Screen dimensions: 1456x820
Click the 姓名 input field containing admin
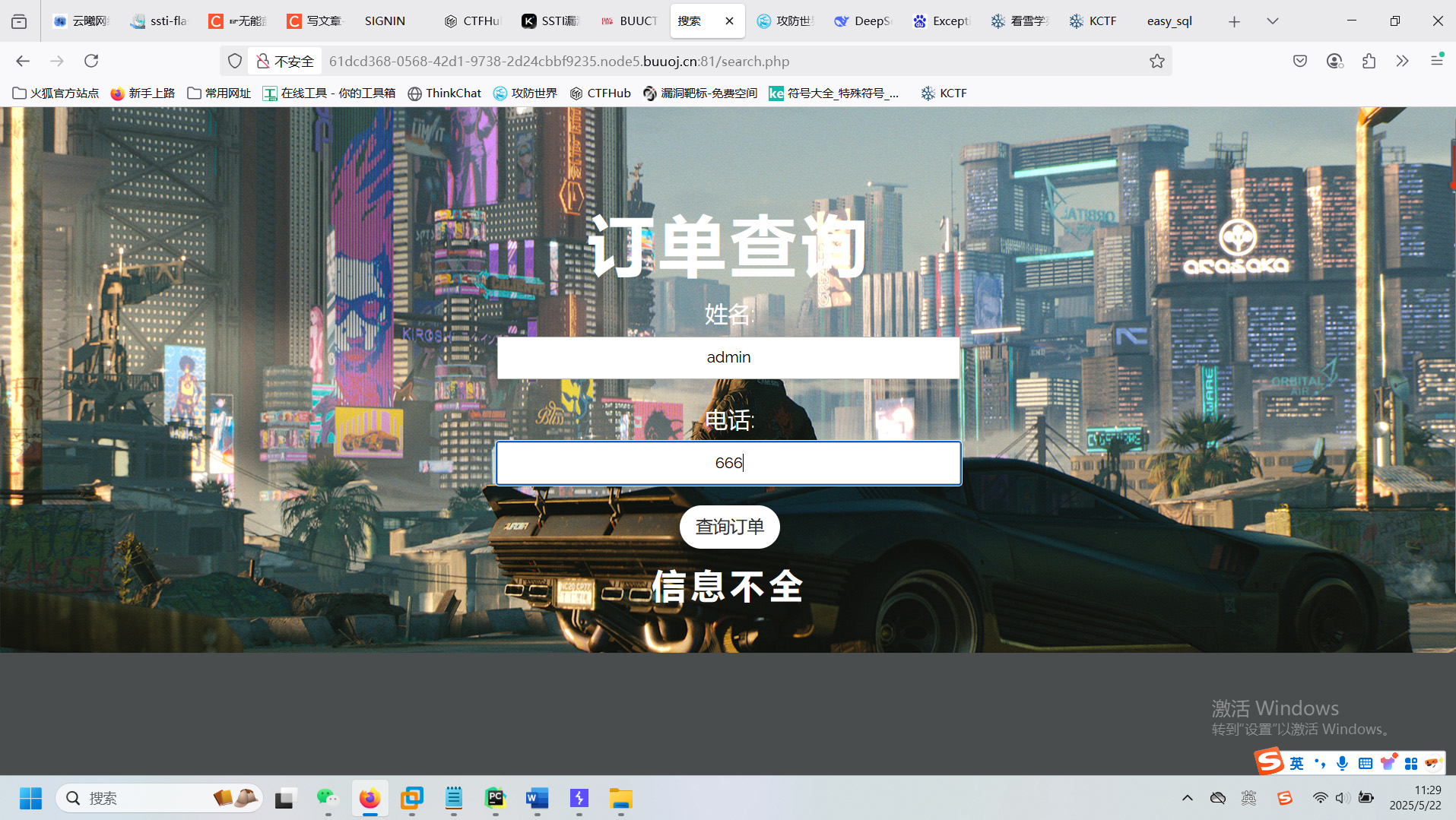(x=728, y=357)
